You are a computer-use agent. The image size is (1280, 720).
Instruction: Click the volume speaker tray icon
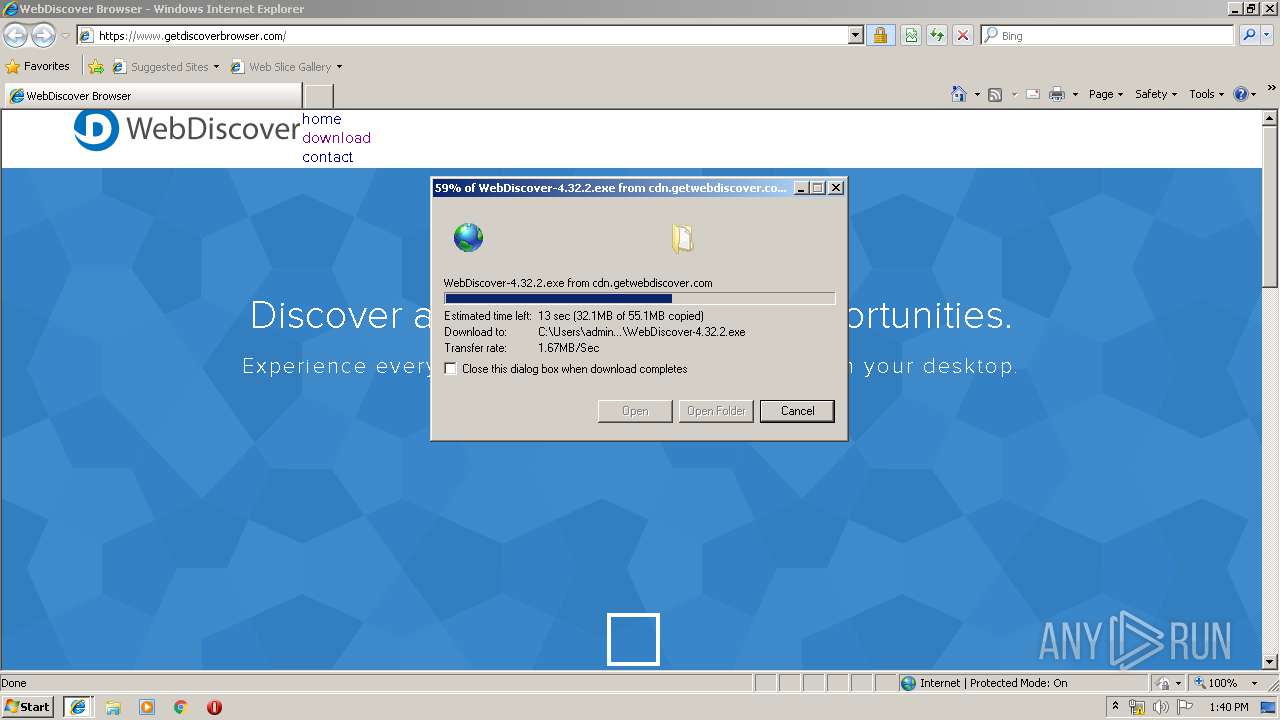click(1160, 707)
